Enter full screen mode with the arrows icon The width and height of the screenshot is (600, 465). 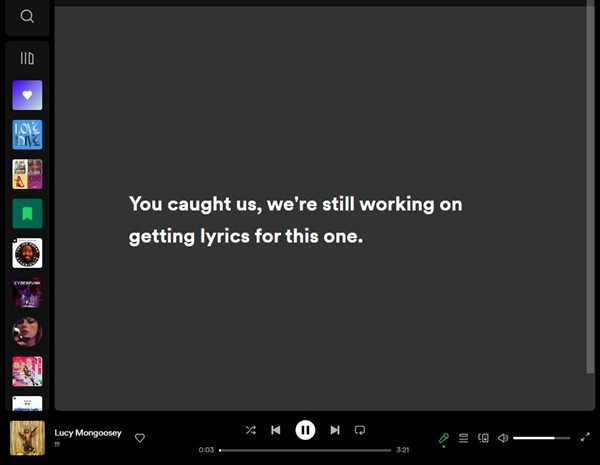(x=585, y=437)
